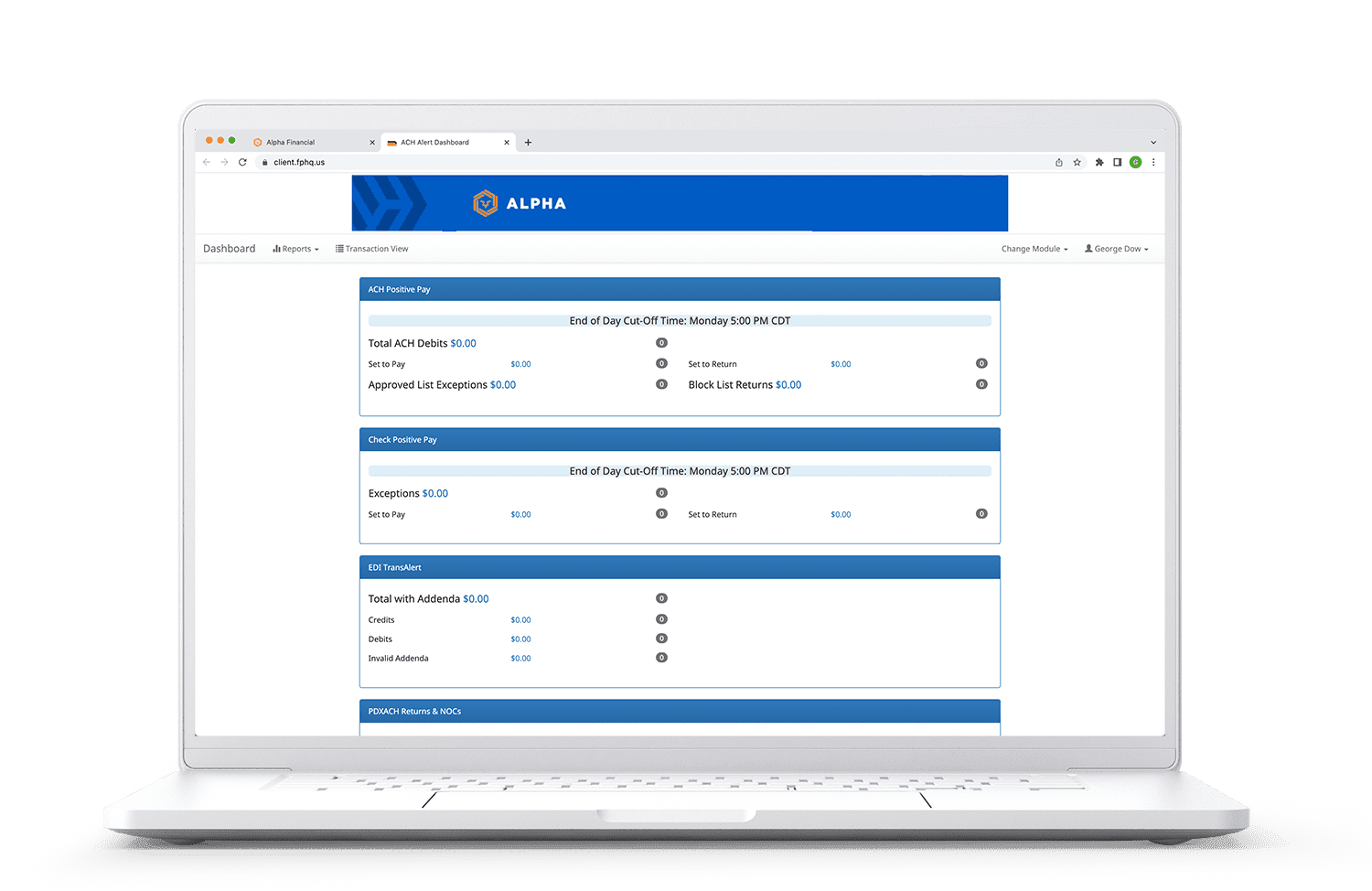Click the ACH Set to Return count badge
Screen dimensions: 1372x891
click(x=981, y=363)
